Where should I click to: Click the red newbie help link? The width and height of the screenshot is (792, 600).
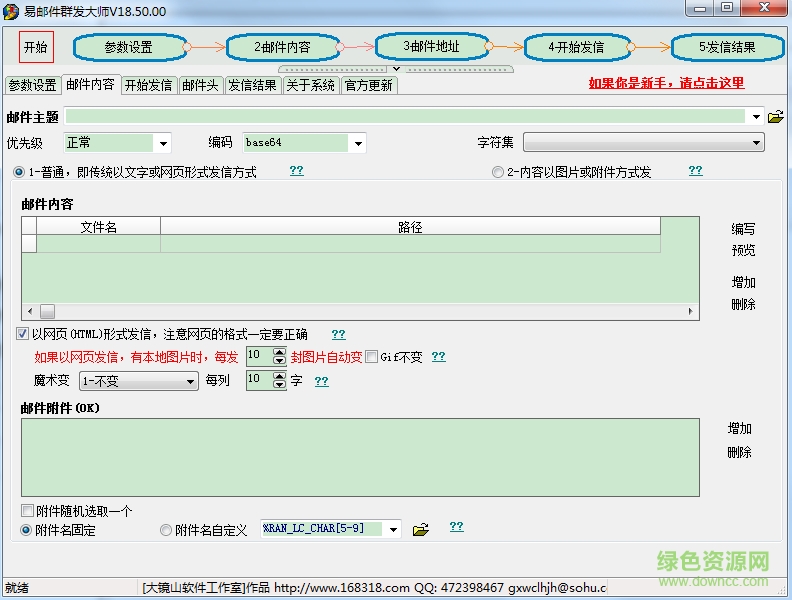[666, 83]
